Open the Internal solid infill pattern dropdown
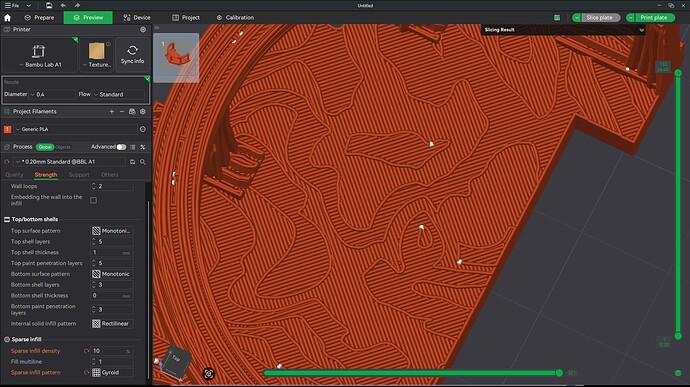 pos(112,324)
